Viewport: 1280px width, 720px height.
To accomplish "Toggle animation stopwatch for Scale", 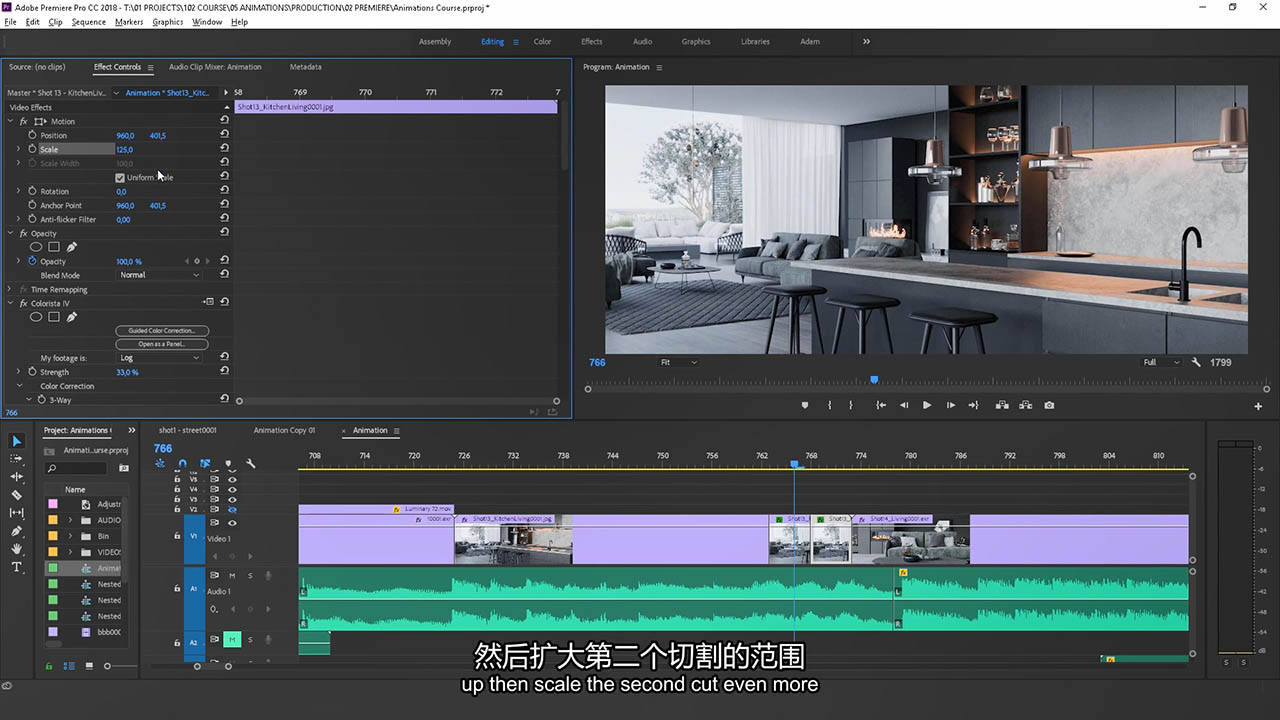I will coord(32,149).
